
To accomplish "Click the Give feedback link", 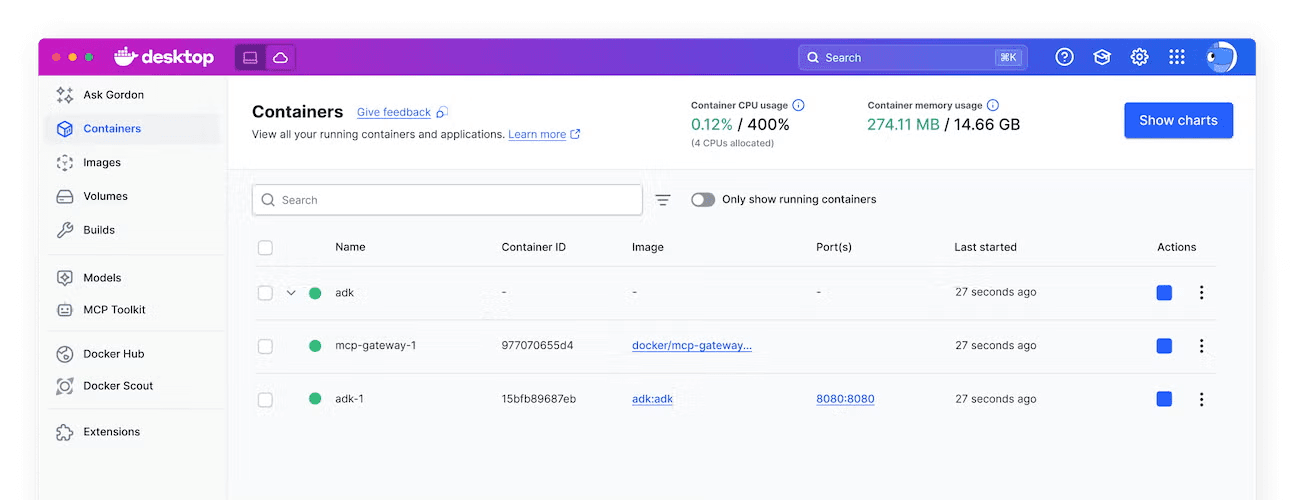I will 394,113.
